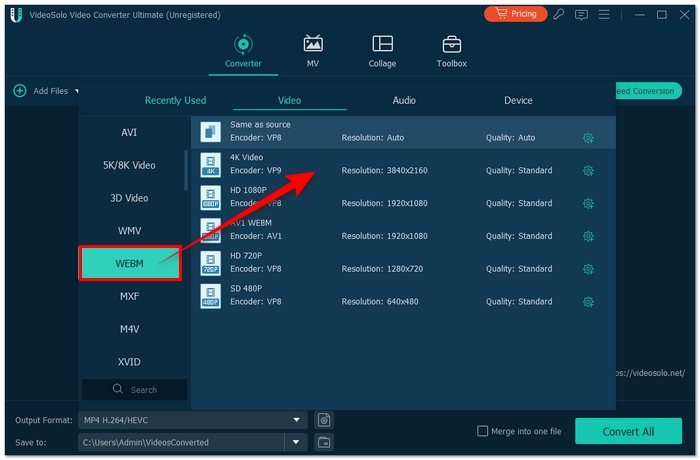Click the Convert All button
The height and width of the screenshot is (460, 700).
point(628,431)
